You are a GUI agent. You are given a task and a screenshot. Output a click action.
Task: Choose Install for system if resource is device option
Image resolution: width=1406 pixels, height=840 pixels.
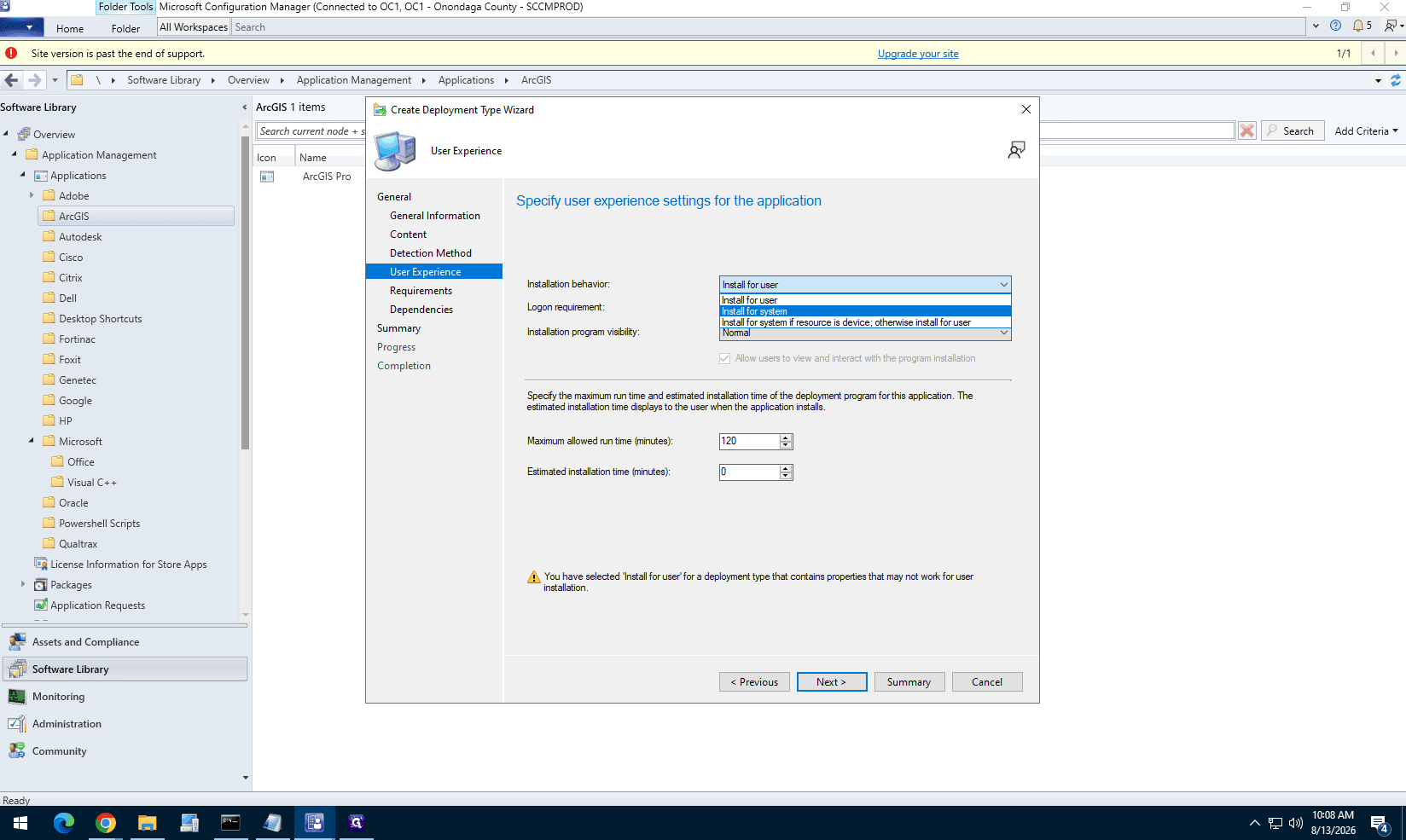865,322
